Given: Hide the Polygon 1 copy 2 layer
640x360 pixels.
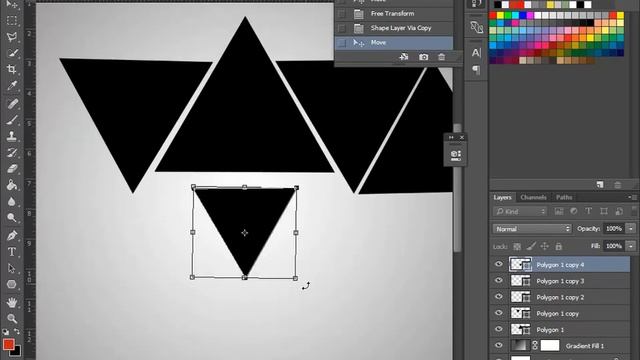Looking at the screenshot, I should pyautogui.click(x=498, y=297).
